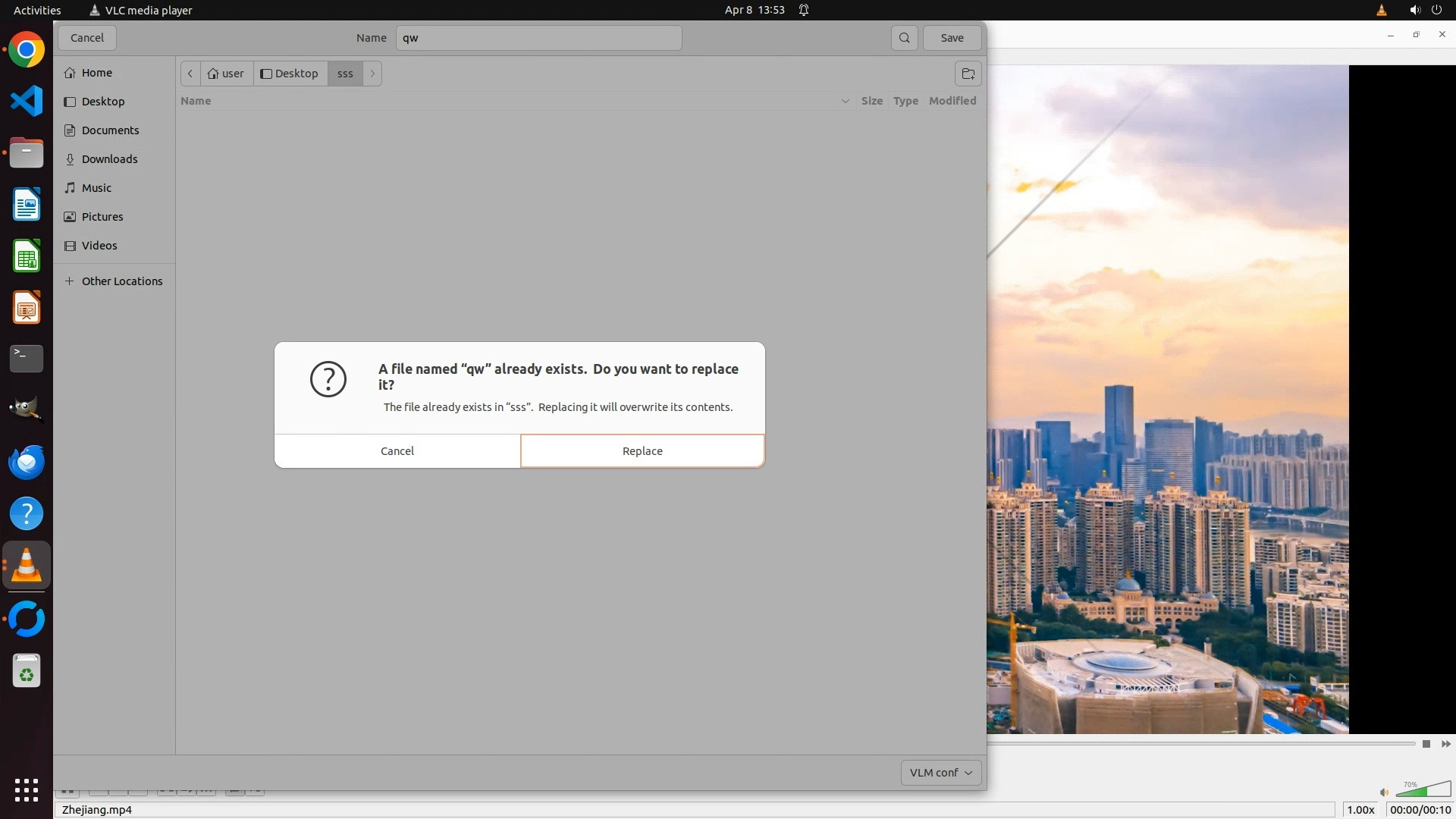Click the breadcrumb back chevron

point(190,74)
